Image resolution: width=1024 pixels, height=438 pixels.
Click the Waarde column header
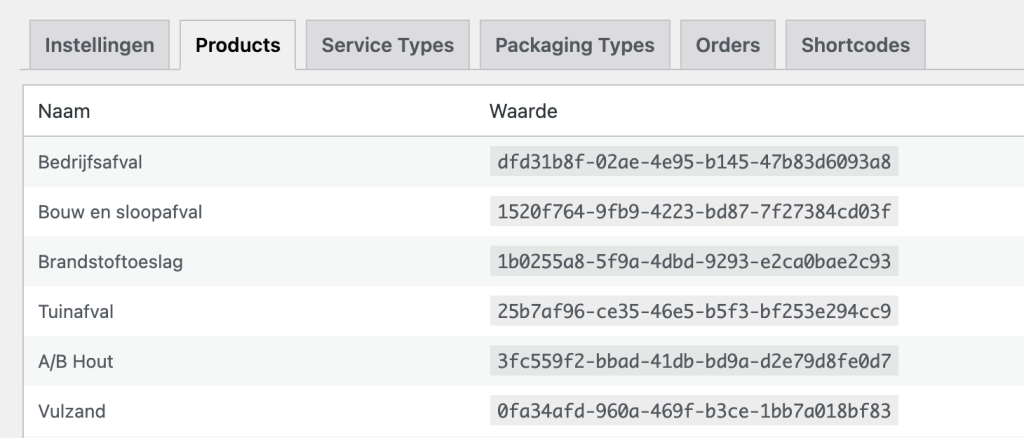(x=523, y=111)
